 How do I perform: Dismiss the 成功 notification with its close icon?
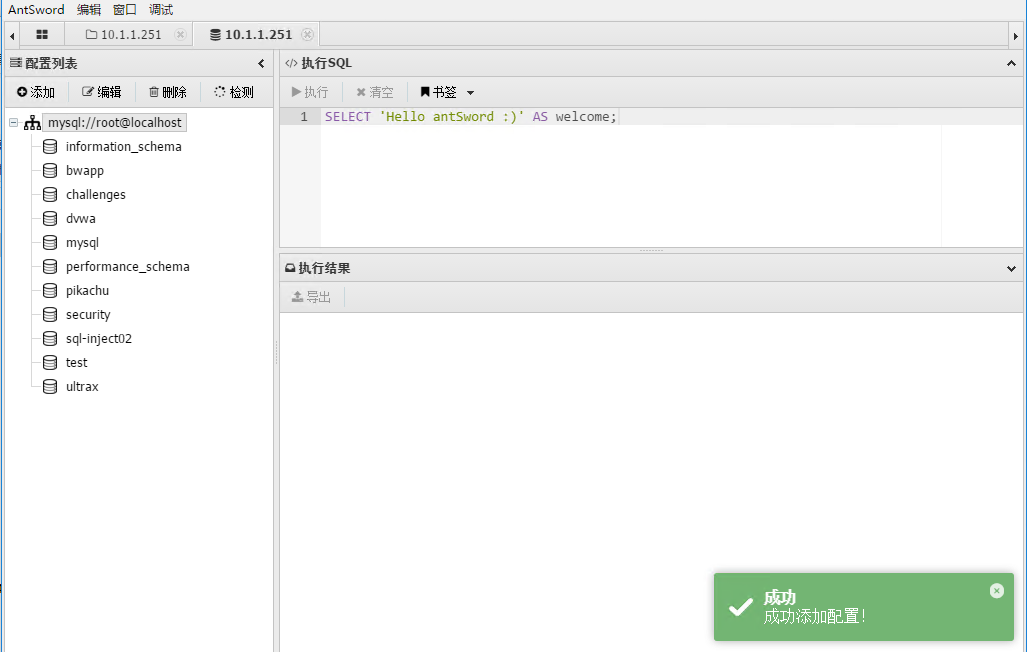tap(997, 591)
